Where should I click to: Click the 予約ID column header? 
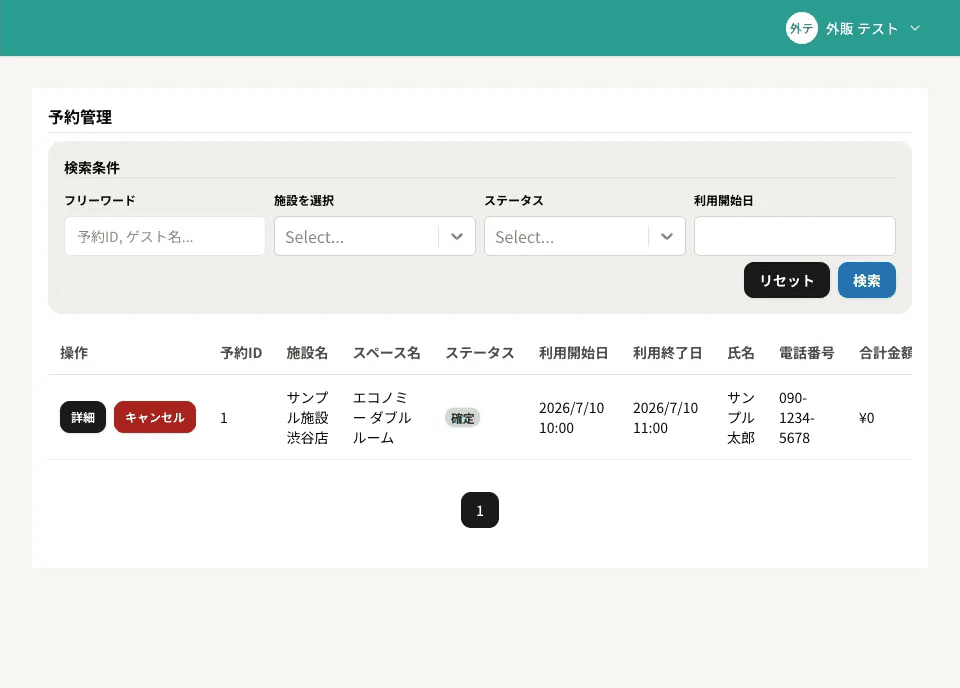click(241, 353)
